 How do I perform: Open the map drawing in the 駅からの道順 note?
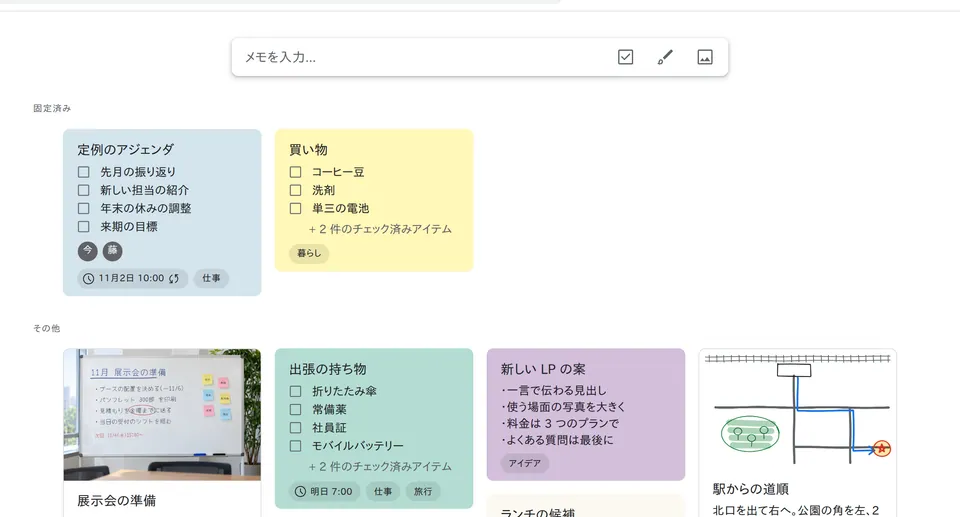798,410
